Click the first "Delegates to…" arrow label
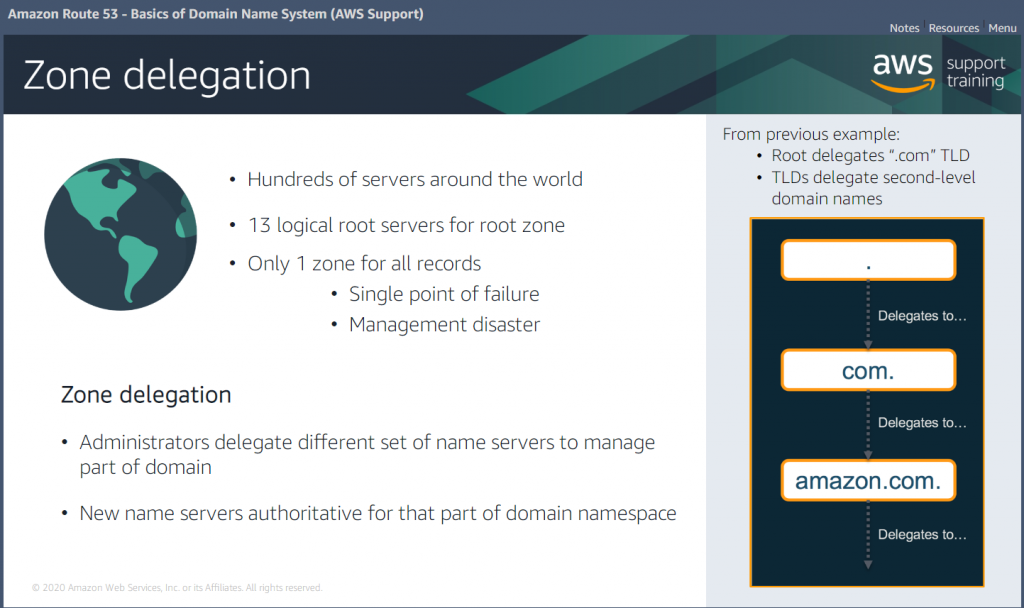 point(922,316)
